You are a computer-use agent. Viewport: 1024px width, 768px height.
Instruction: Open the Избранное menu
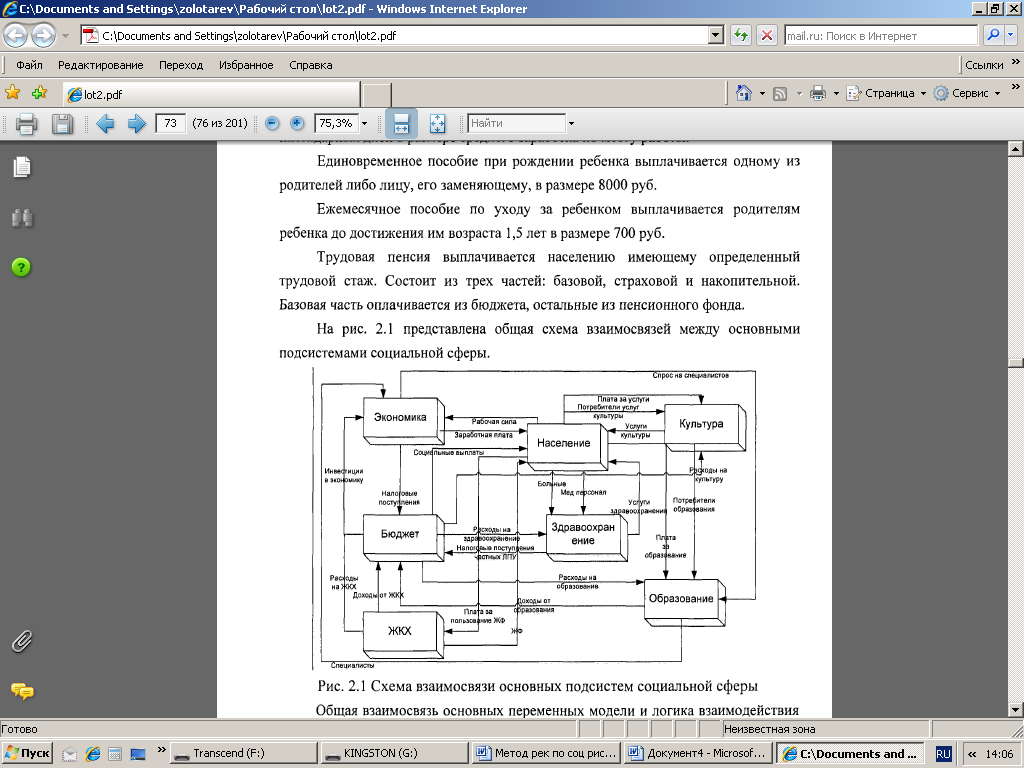click(x=246, y=65)
